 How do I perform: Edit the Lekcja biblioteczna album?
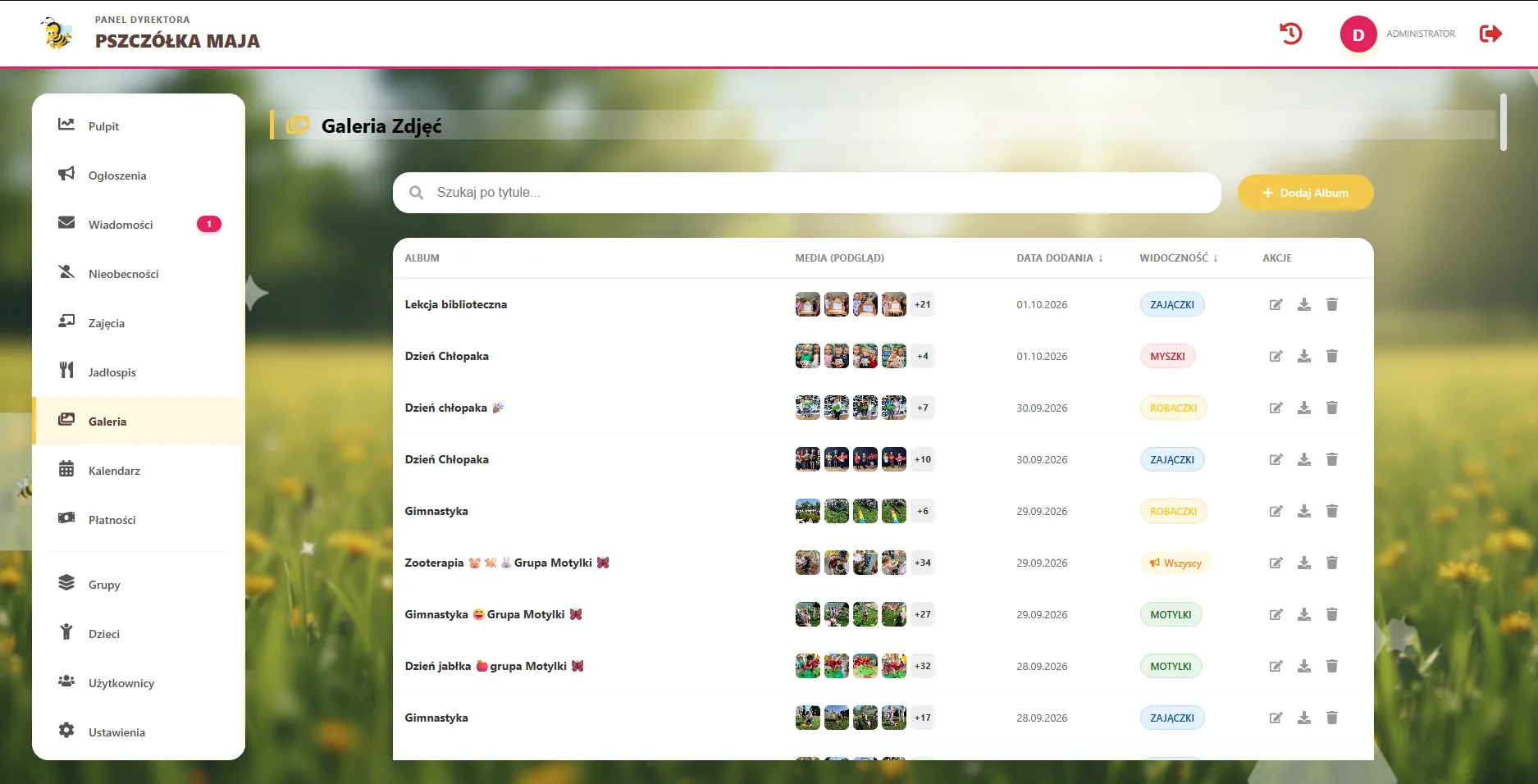1276,305
